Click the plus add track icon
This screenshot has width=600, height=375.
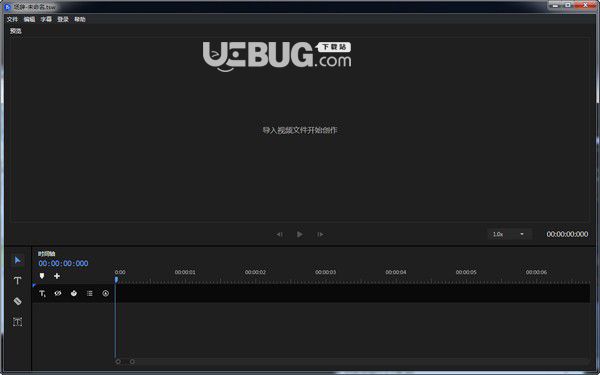click(57, 276)
